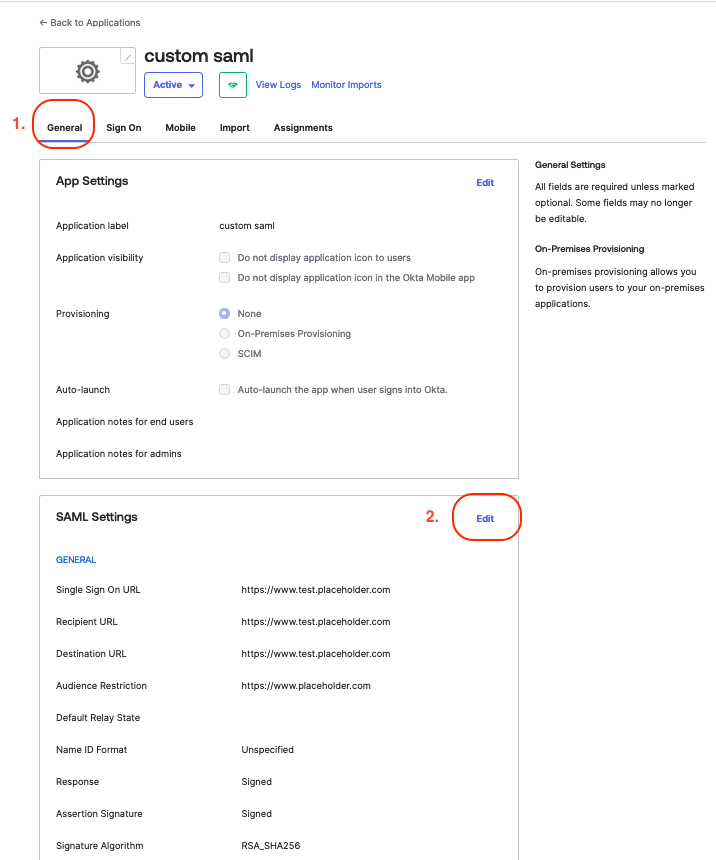Enable Auto-launch the app checkbox
The width and height of the screenshot is (716, 860).
click(x=224, y=390)
